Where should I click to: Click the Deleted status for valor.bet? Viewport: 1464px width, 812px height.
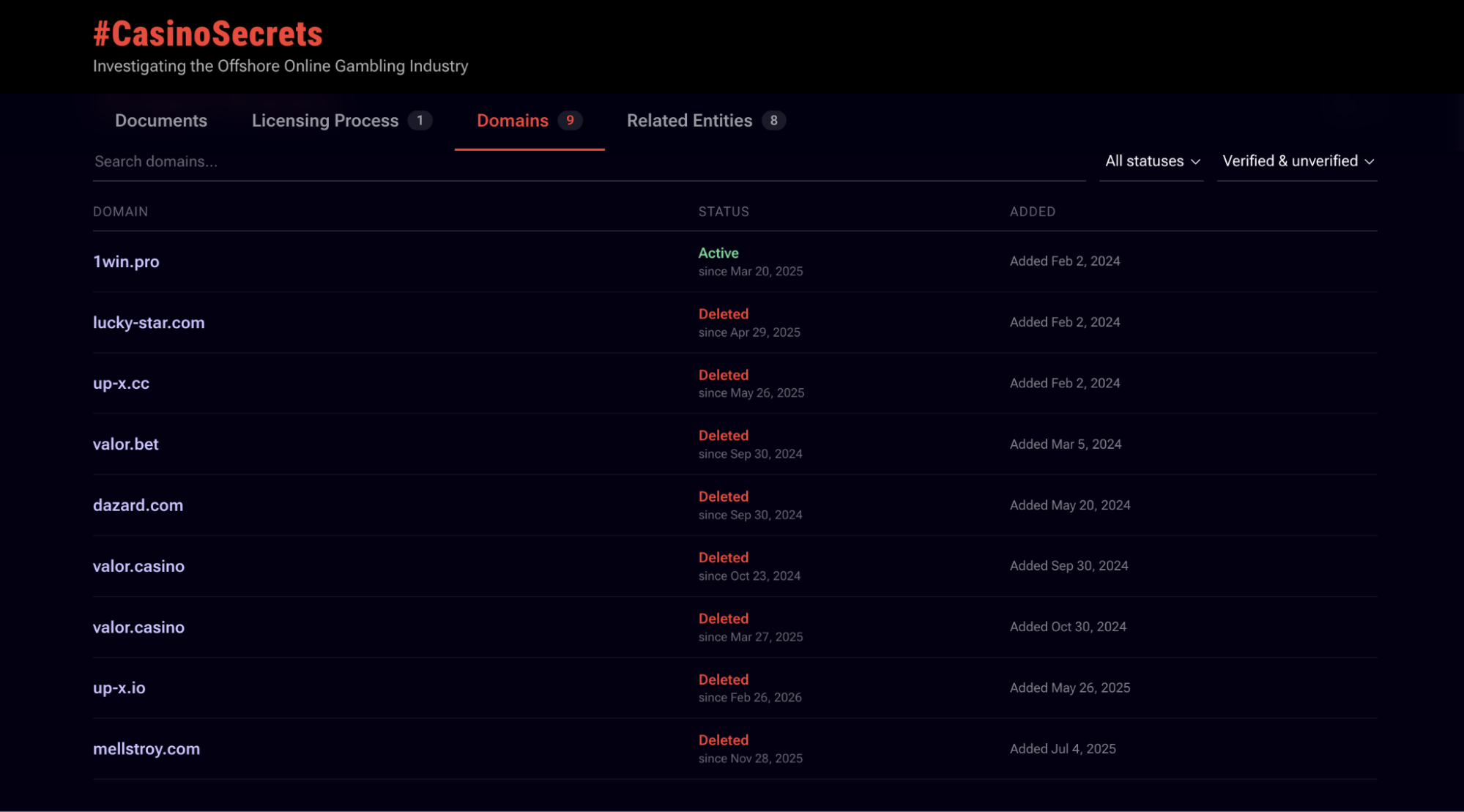pos(724,436)
